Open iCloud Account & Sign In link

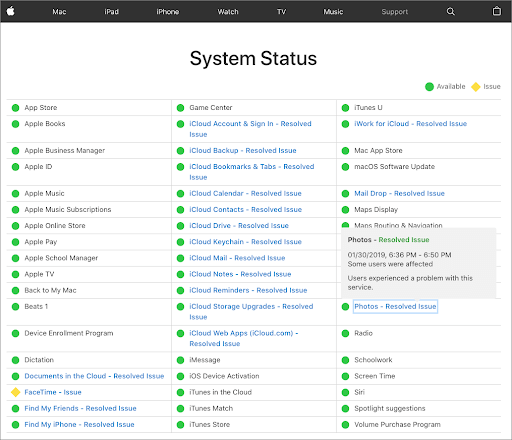[x=250, y=129]
